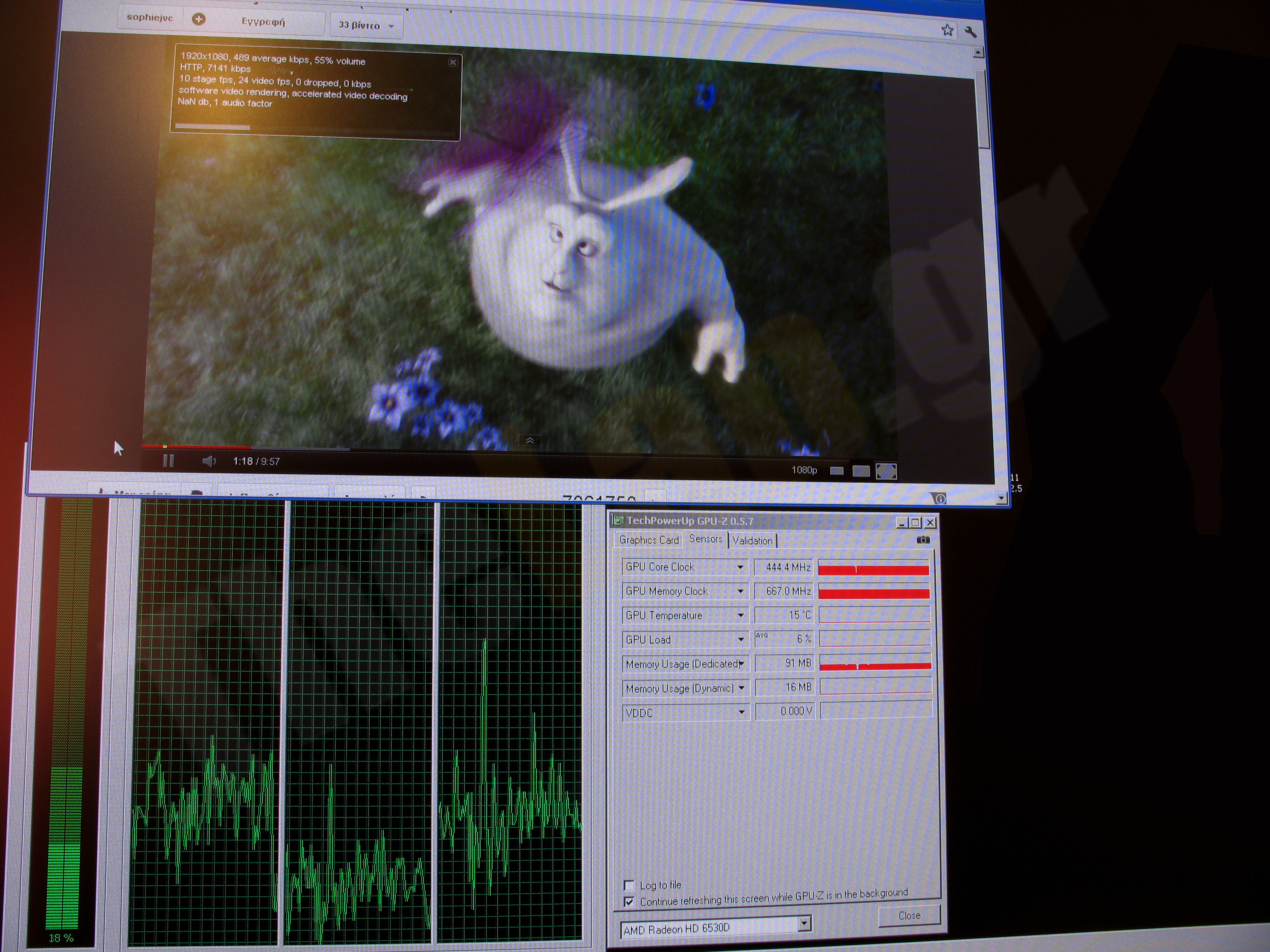Click the 0.000 V VDDC value
Viewport: 1270px width, 952px height.
pos(786,711)
